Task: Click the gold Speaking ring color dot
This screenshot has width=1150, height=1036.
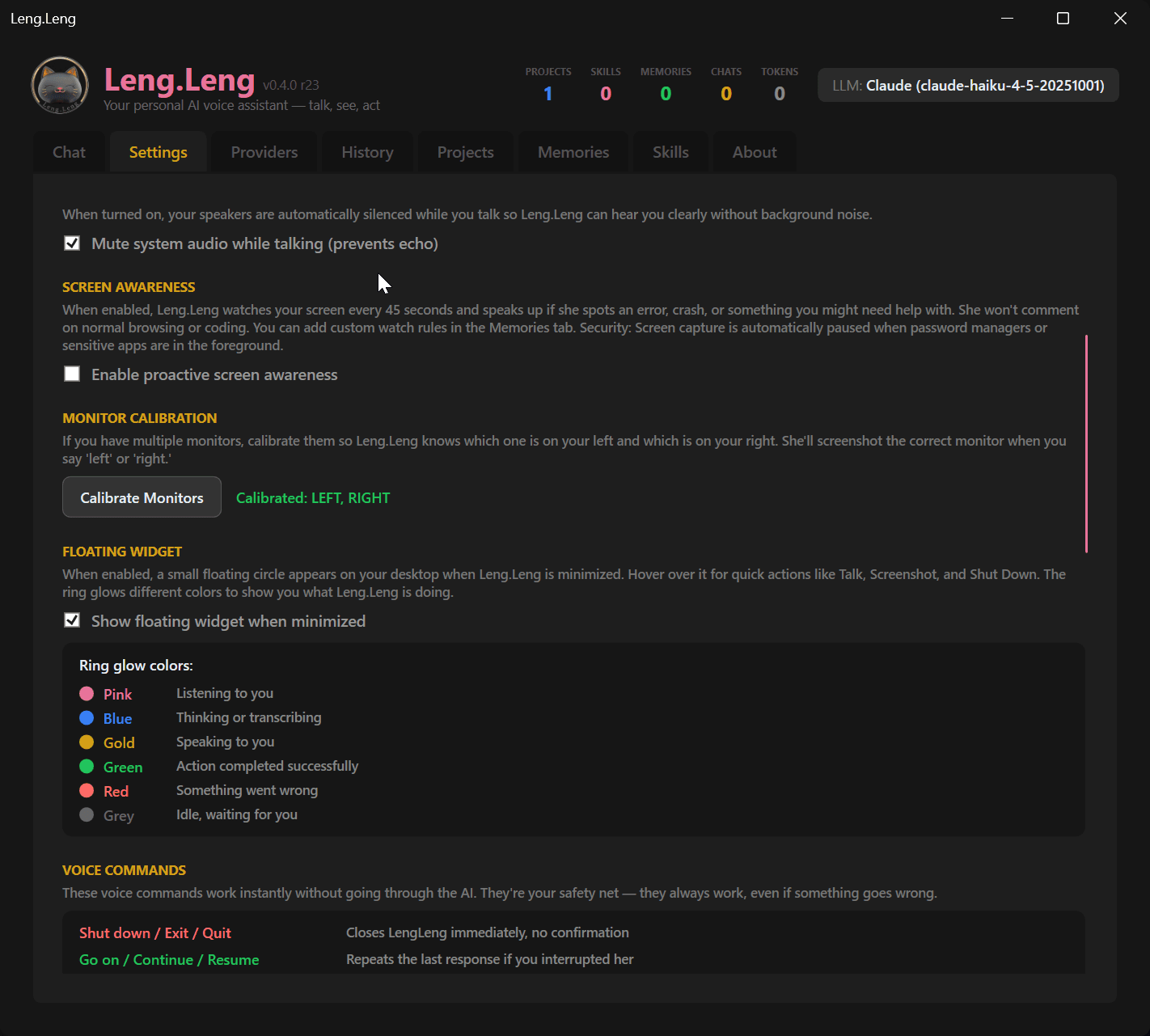Action: click(x=87, y=742)
